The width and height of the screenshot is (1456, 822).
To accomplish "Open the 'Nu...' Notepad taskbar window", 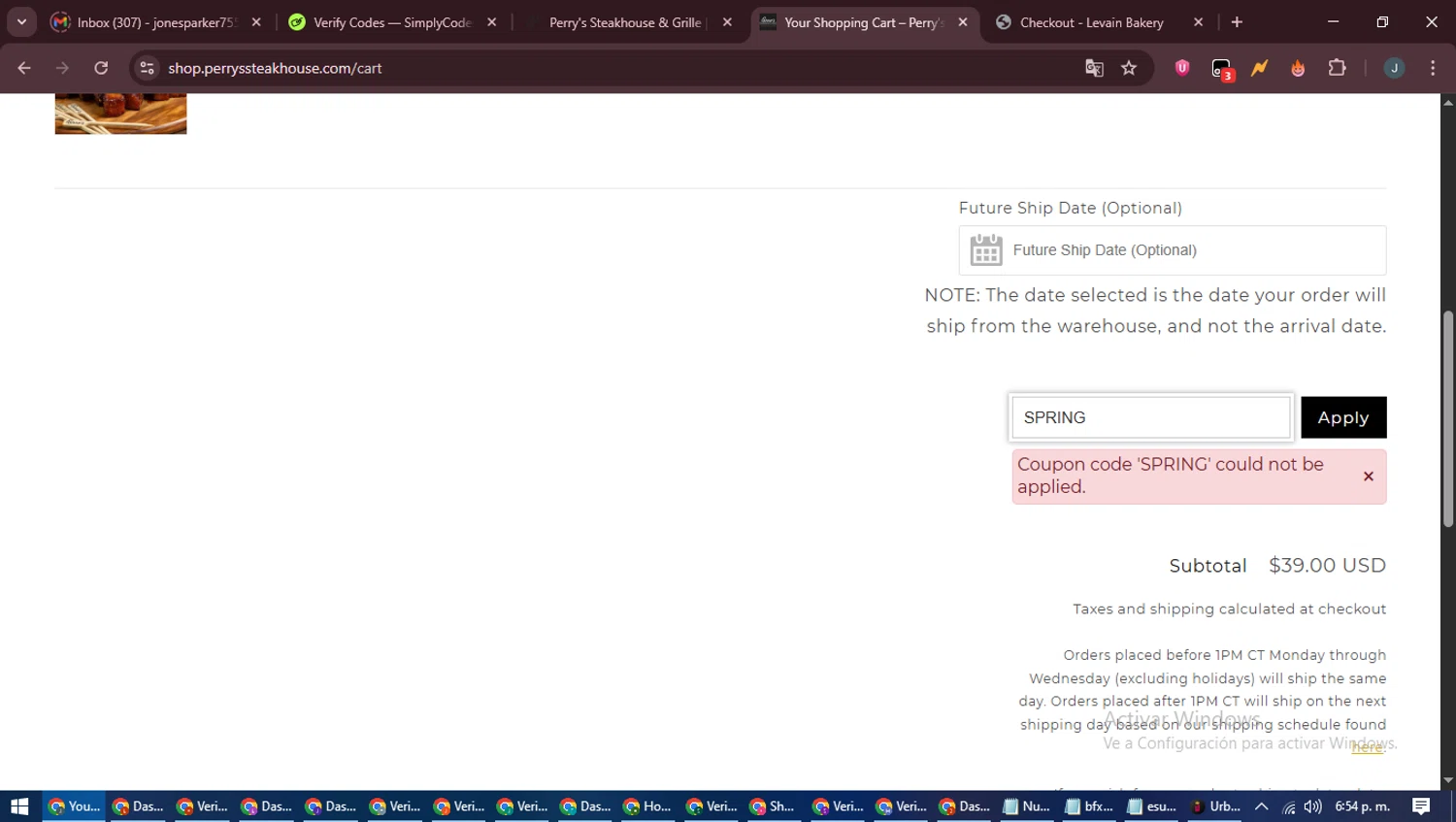I will (1026, 806).
